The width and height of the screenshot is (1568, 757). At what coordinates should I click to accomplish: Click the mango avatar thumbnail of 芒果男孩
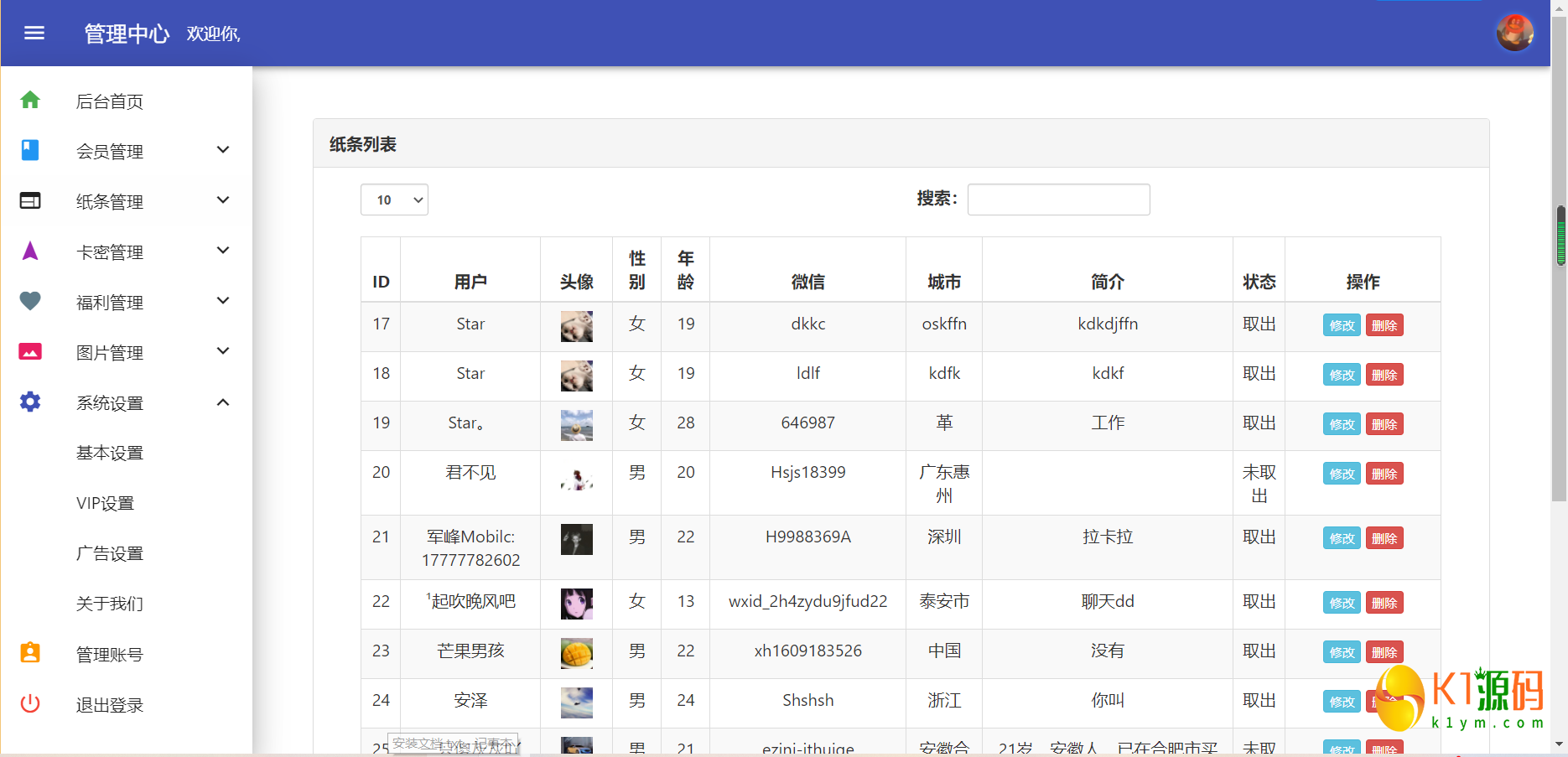point(577,652)
